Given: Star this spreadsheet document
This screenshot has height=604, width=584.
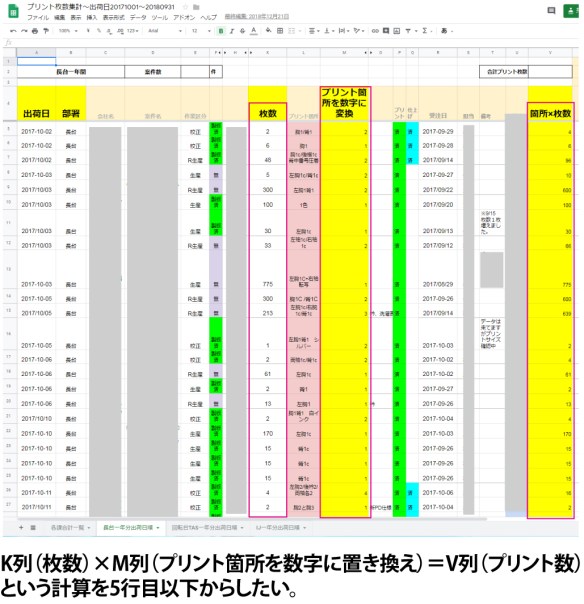Looking at the screenshot, I should [185, 7].
